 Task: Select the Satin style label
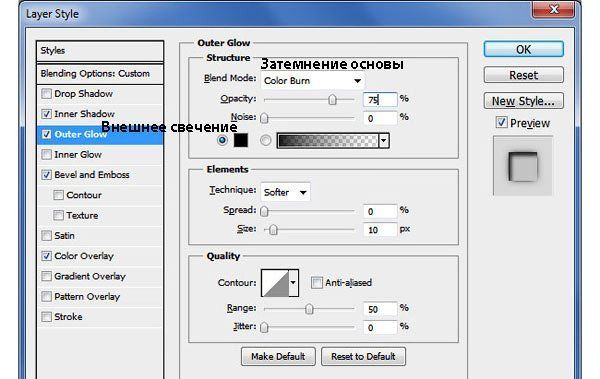coord(64,236)
